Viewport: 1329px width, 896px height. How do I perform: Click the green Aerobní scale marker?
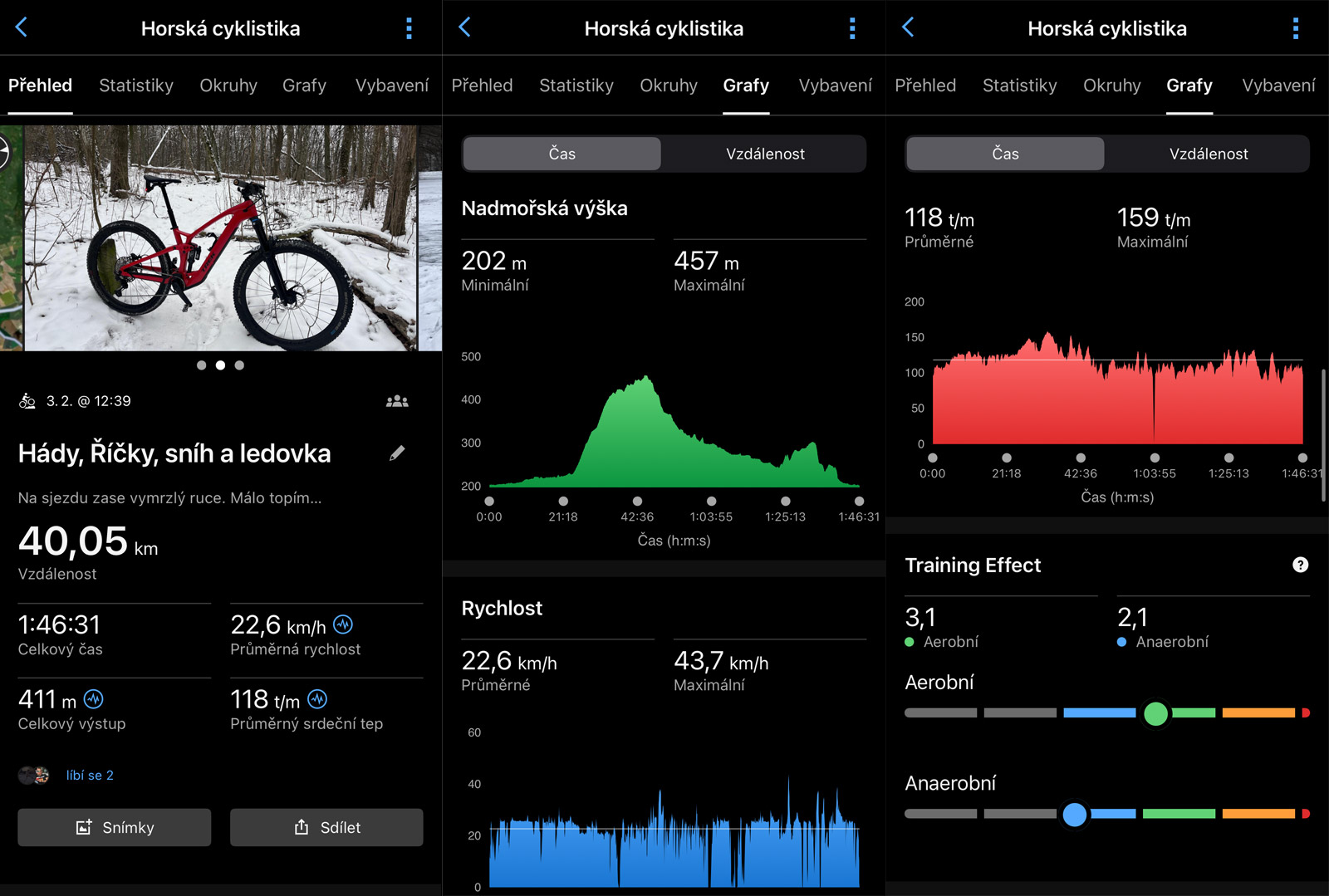click(1155, 713)
